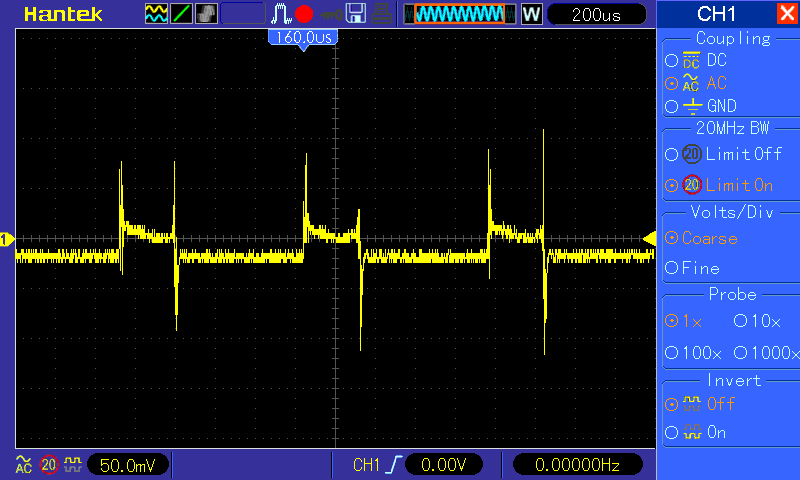Click the CH1 ground level marker
The height and width of the screenshot is (480, 800).
6,239
